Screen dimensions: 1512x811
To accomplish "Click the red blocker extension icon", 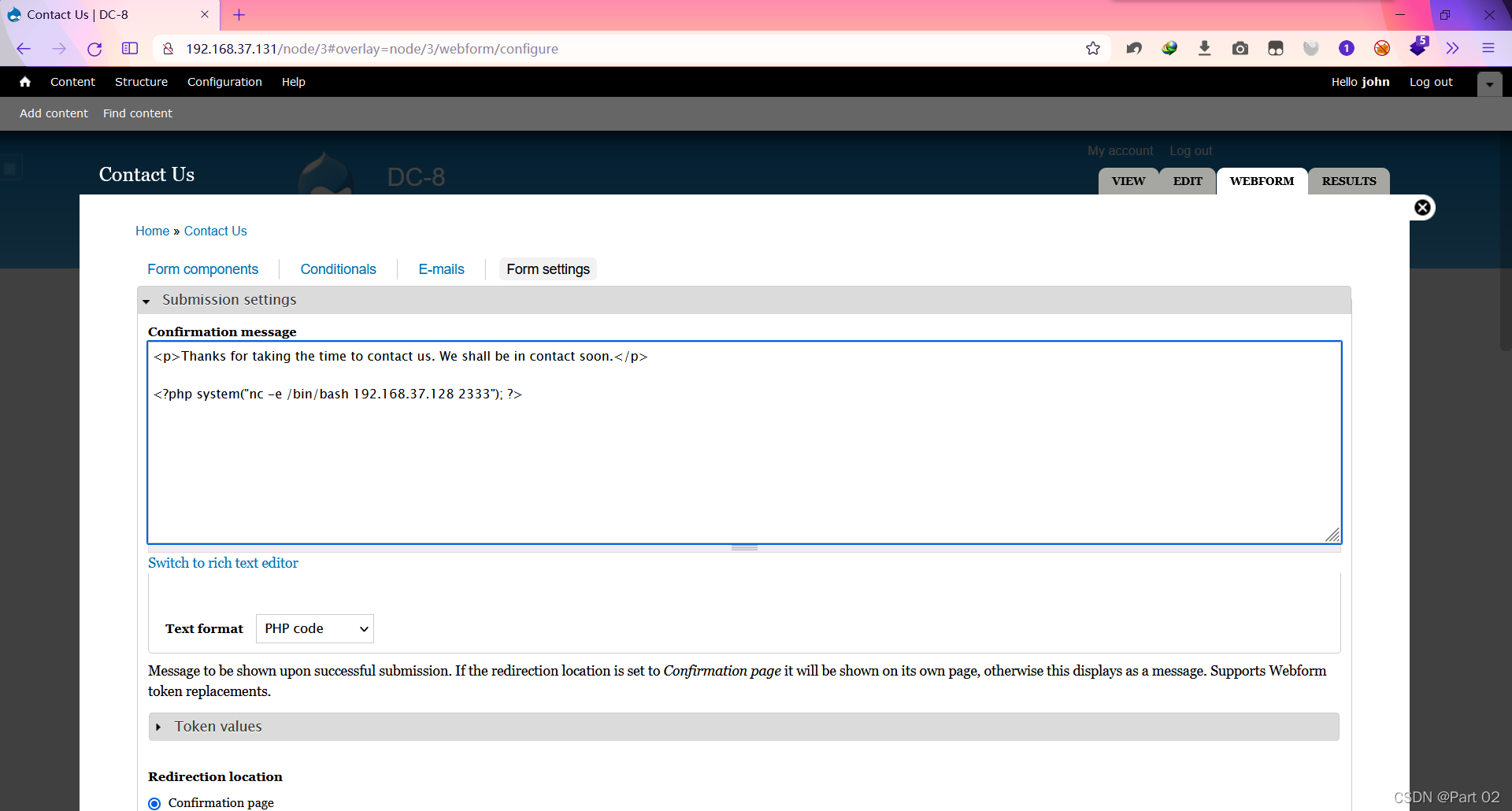I will click(x=1381, y=49).
